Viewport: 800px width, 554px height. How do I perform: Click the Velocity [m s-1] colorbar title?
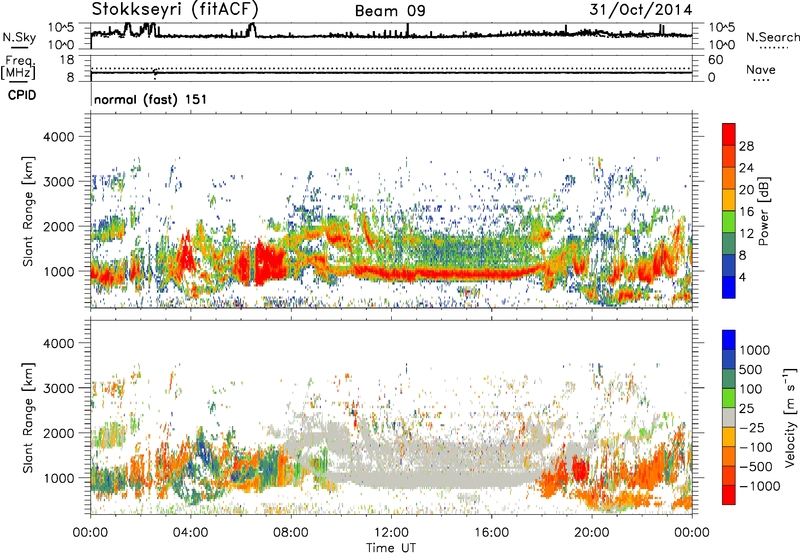pos(790,417)
